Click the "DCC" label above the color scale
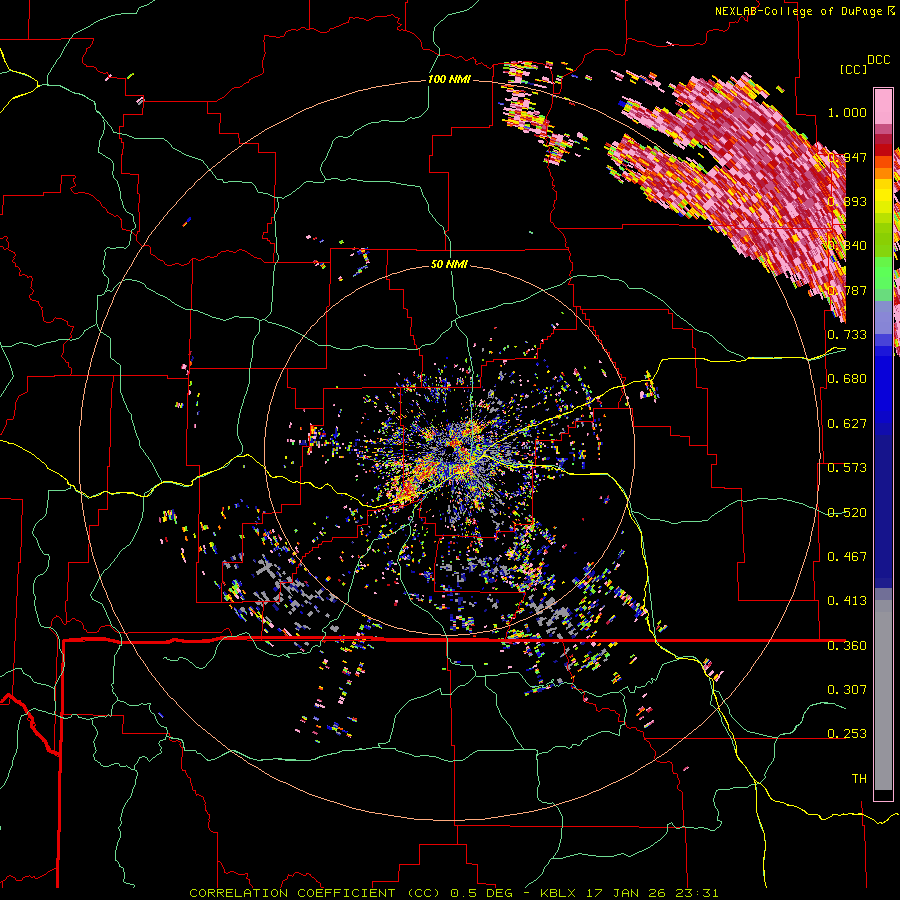Viewport: 900px width, 900px height. click(878, 60)
